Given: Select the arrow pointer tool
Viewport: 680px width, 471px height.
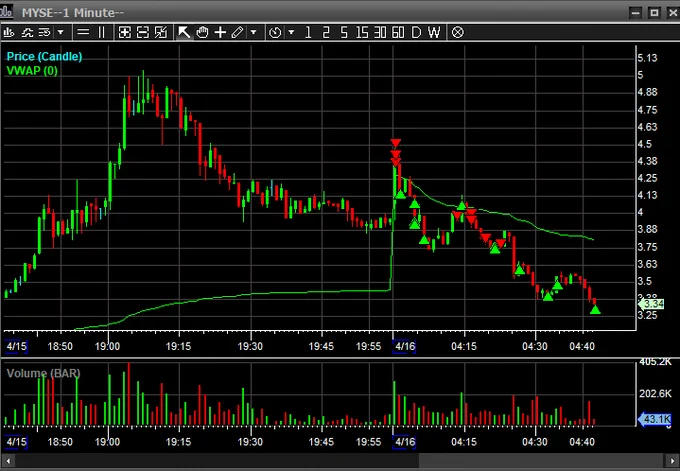Looking at the screenshot, I should (x=184, y=33).
